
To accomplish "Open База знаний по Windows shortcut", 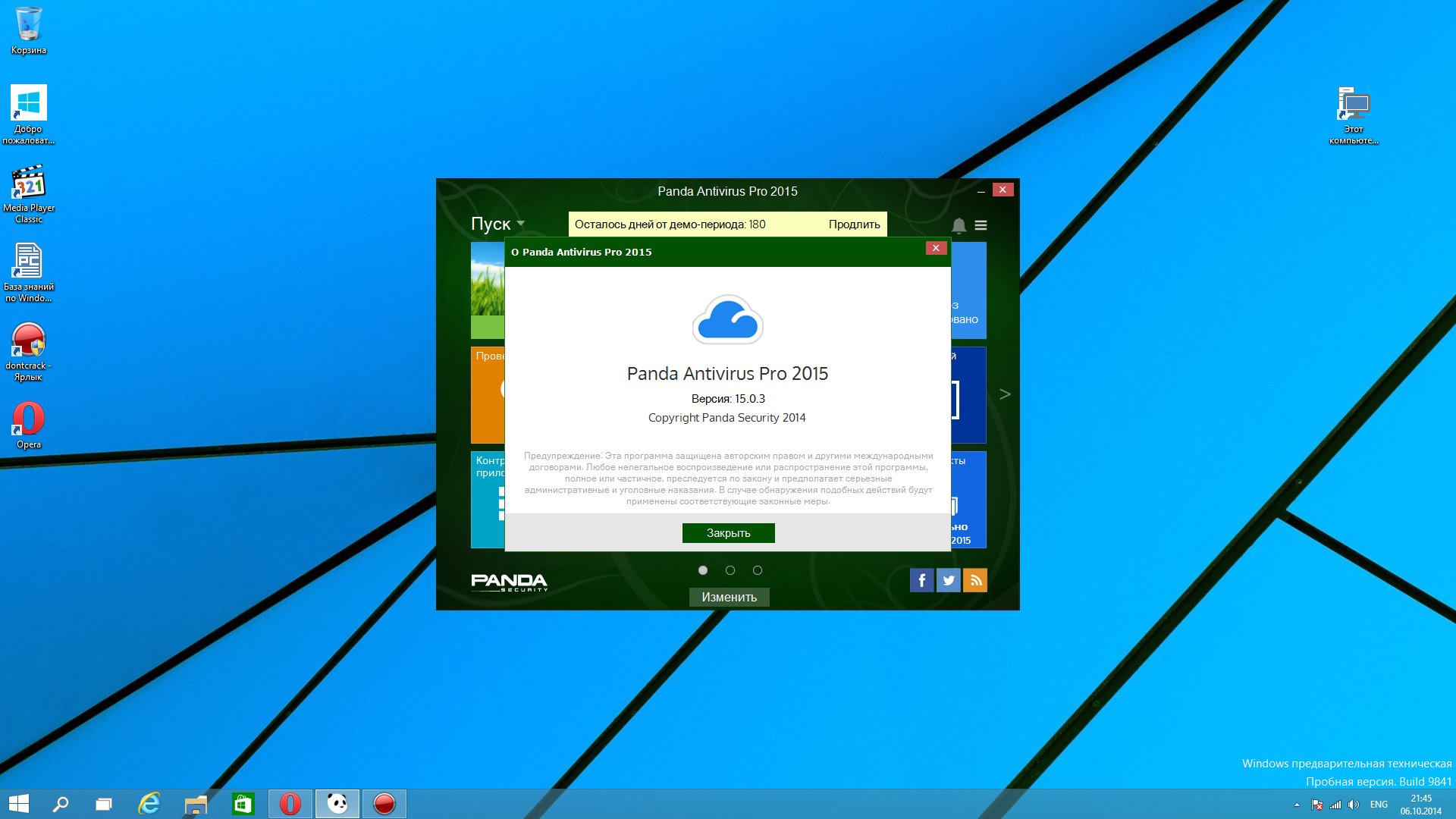I will coord(29,272).
